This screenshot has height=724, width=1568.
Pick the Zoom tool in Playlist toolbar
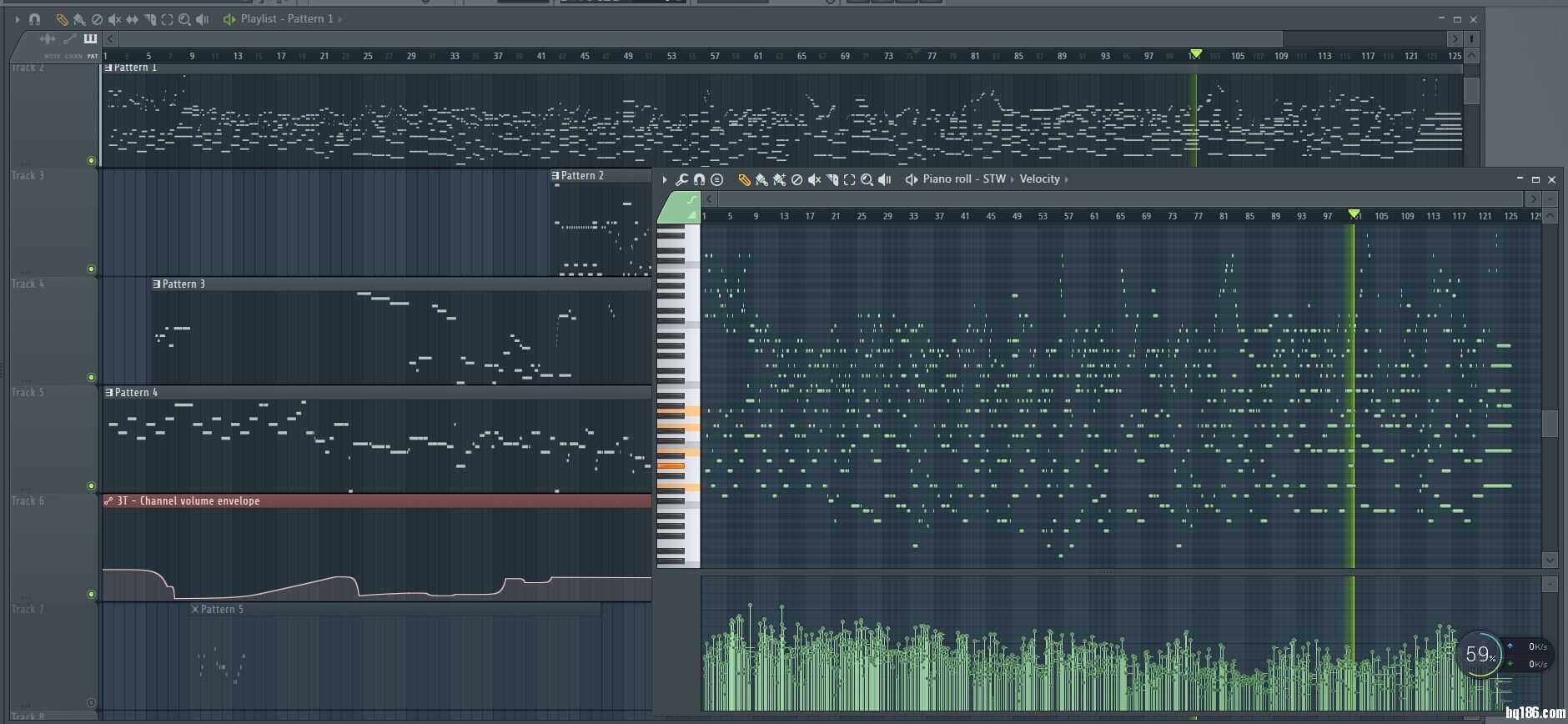[x=184, y=19]
